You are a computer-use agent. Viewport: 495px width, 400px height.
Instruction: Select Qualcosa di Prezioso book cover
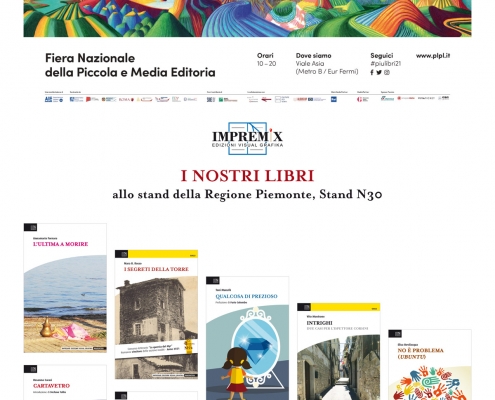247,338
